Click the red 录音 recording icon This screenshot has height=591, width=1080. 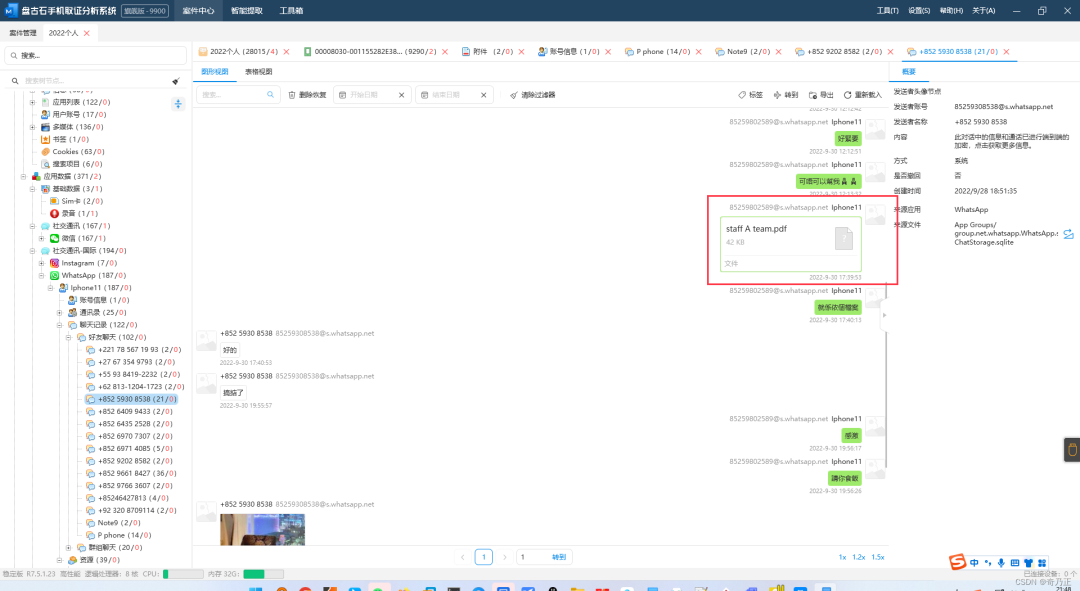pyautogui.click(x=54, y=214)
